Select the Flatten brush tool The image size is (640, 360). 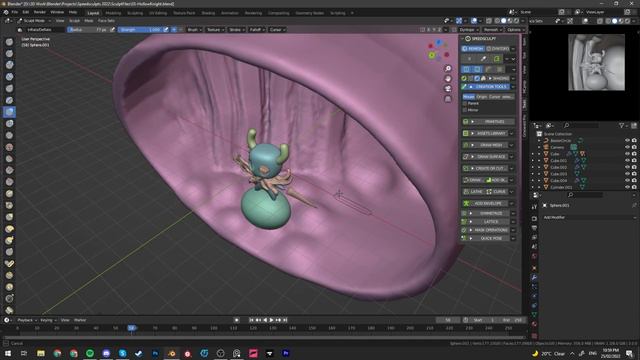(9, 159)
